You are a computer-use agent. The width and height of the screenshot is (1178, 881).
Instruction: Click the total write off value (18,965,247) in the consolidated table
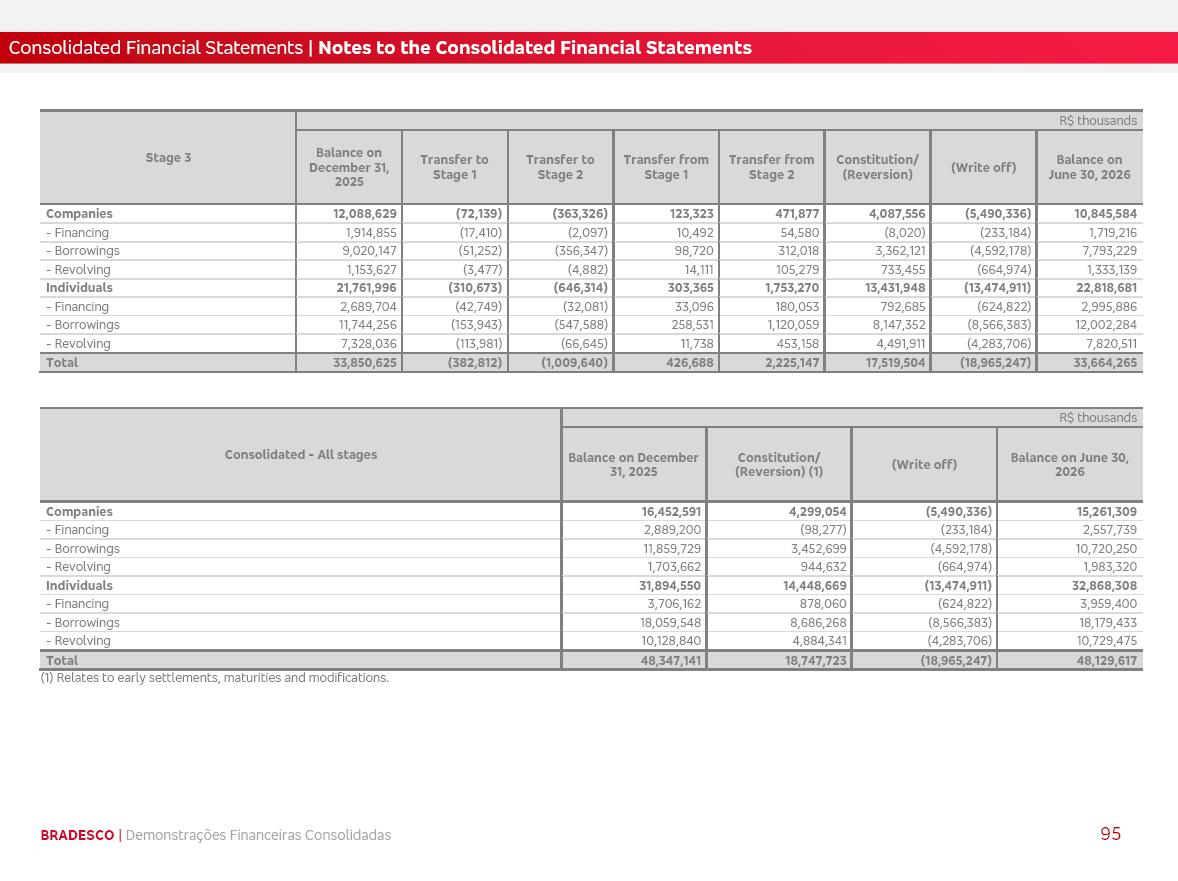tap(956, 661)
